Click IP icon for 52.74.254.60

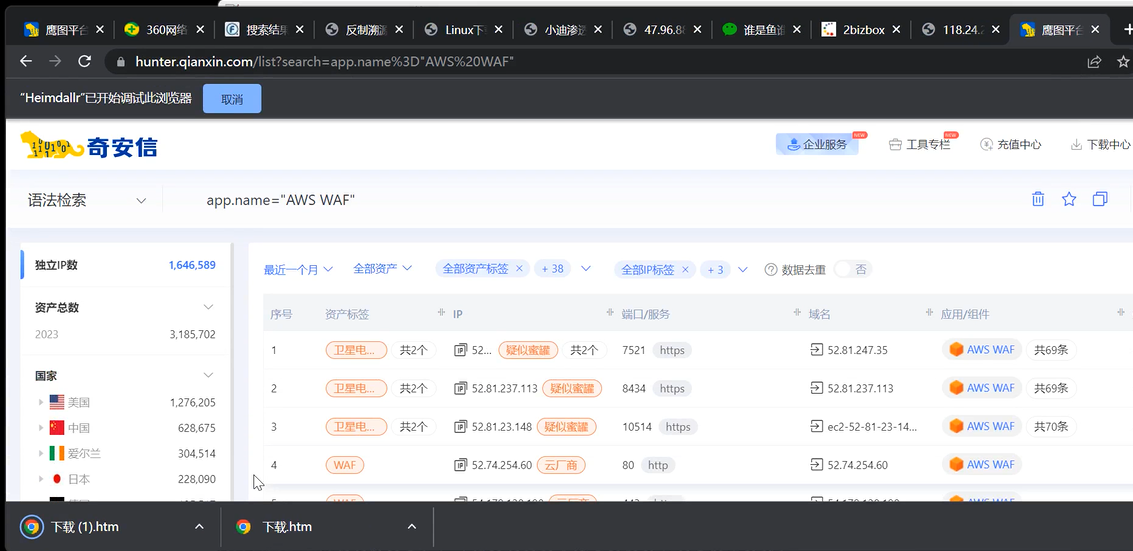pyautogui.click(x=460, y=465)
